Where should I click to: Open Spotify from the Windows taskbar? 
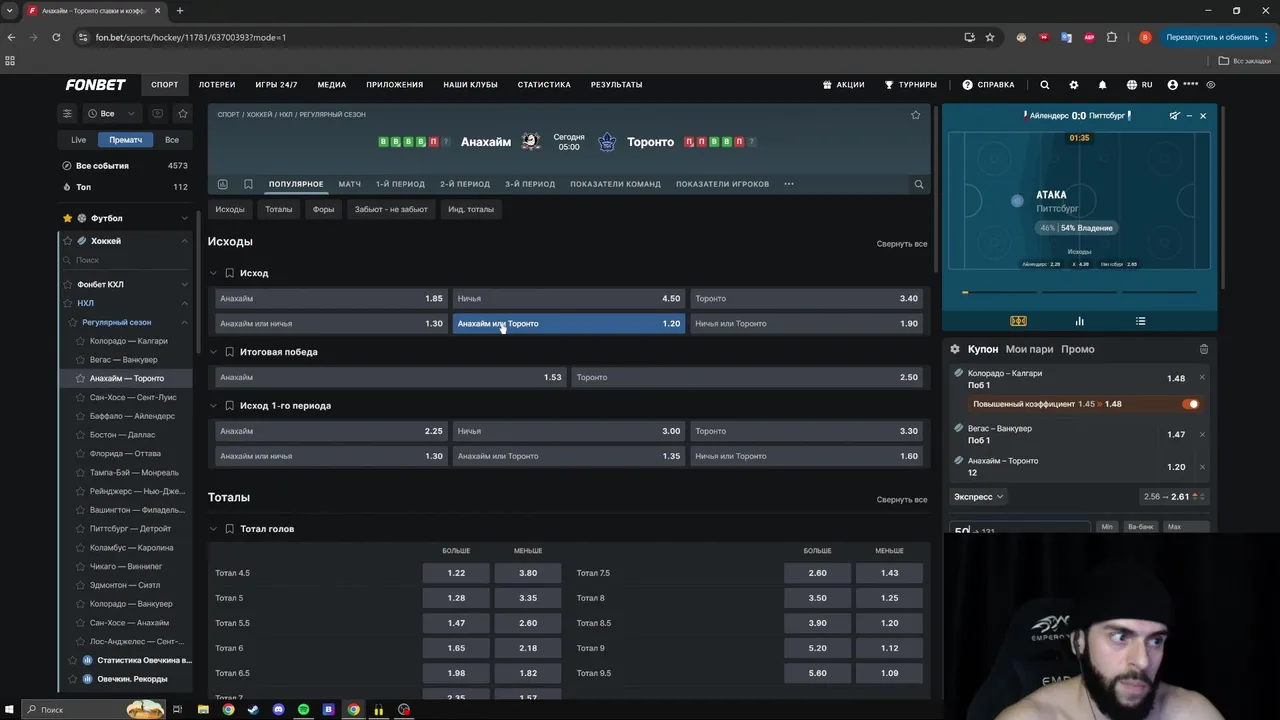(x=304, y=710)
